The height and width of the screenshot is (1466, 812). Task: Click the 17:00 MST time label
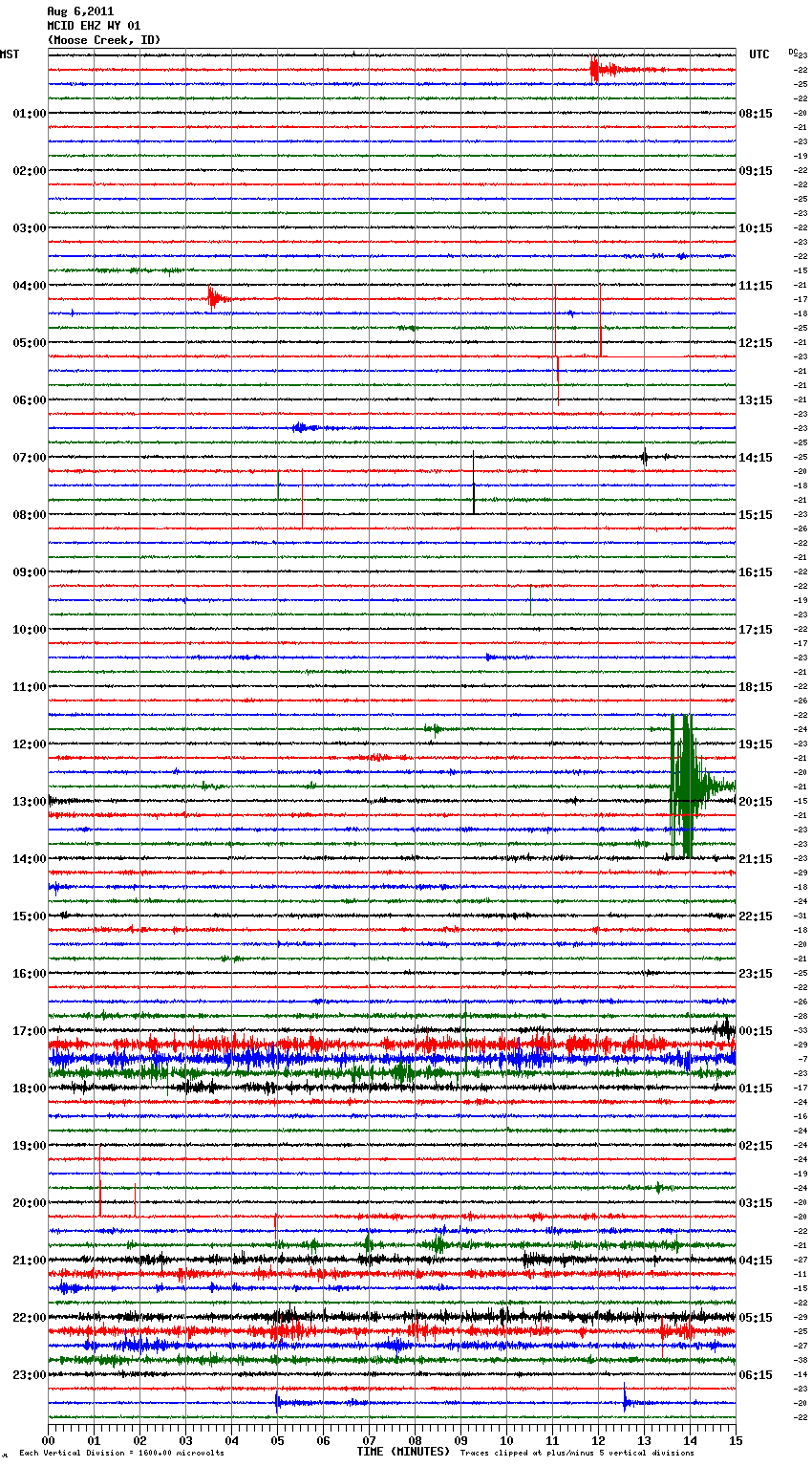30,1031
